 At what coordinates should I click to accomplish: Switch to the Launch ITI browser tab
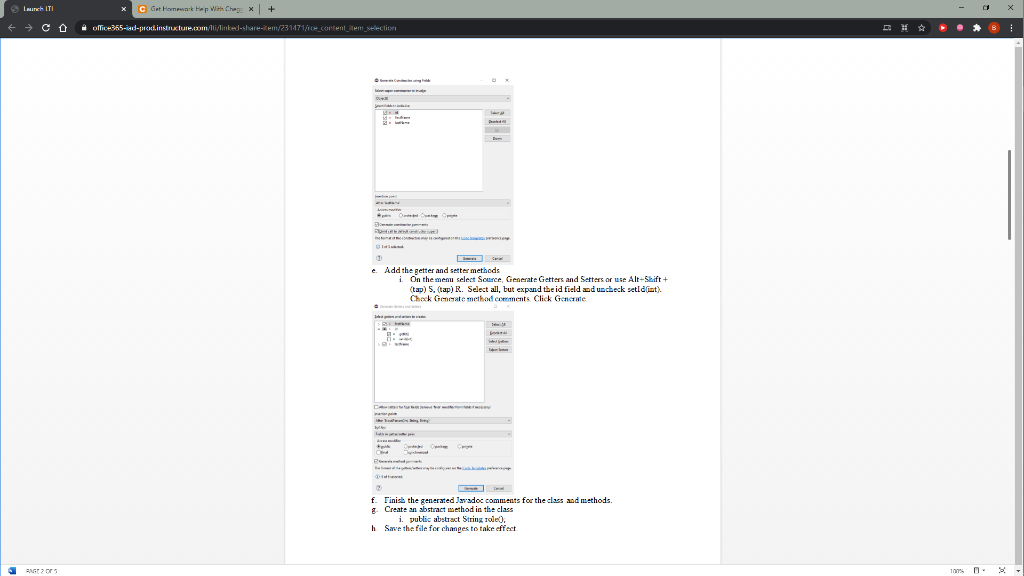coord(60,8)
